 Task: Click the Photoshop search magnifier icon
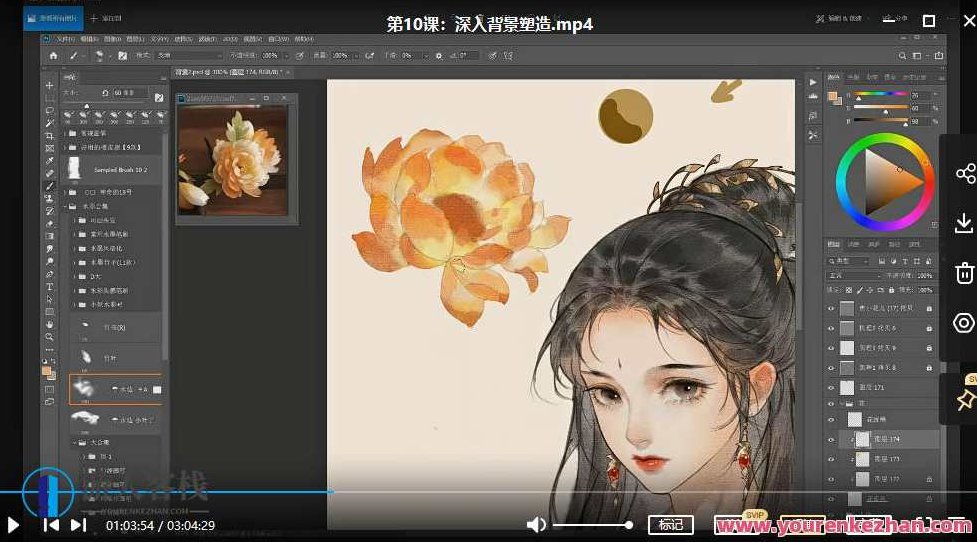coord(902,55)
